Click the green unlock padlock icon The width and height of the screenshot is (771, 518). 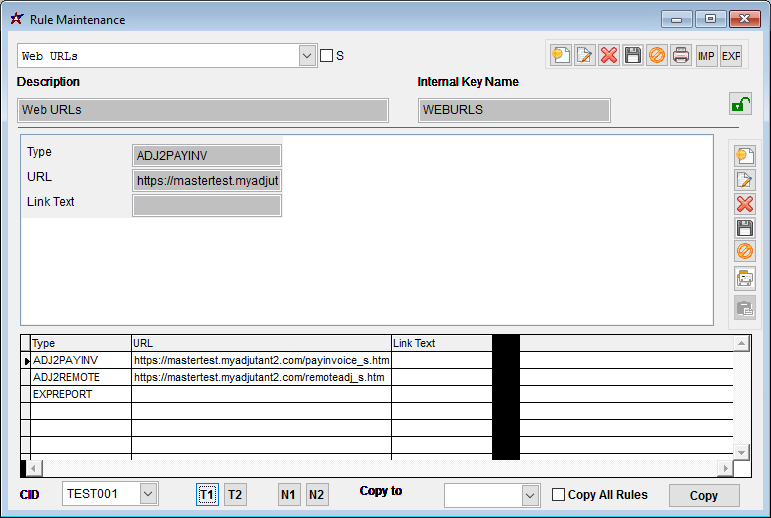coord(740,104)
